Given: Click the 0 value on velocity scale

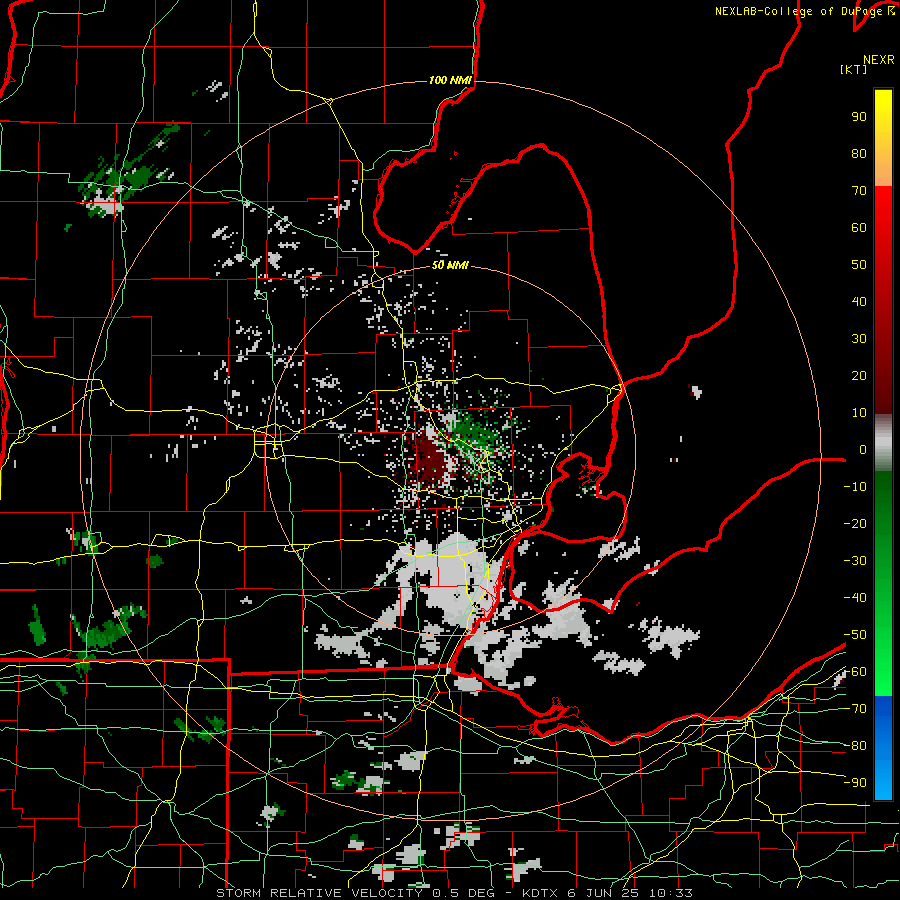Looking at the screenshot, I should click(x=863, y=450).
